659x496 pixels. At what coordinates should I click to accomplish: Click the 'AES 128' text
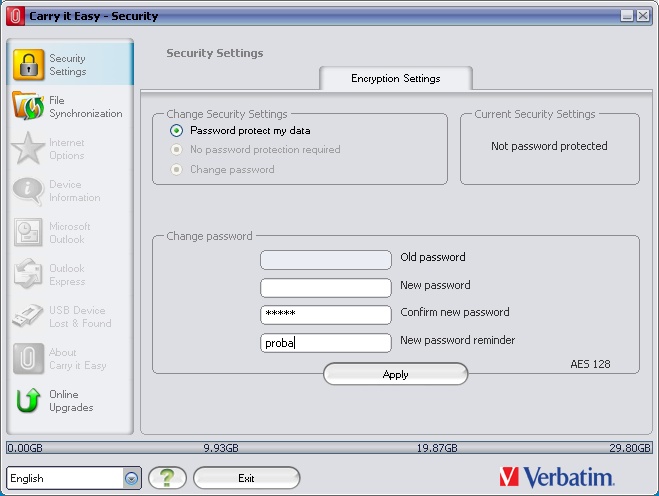click(590, 364)
